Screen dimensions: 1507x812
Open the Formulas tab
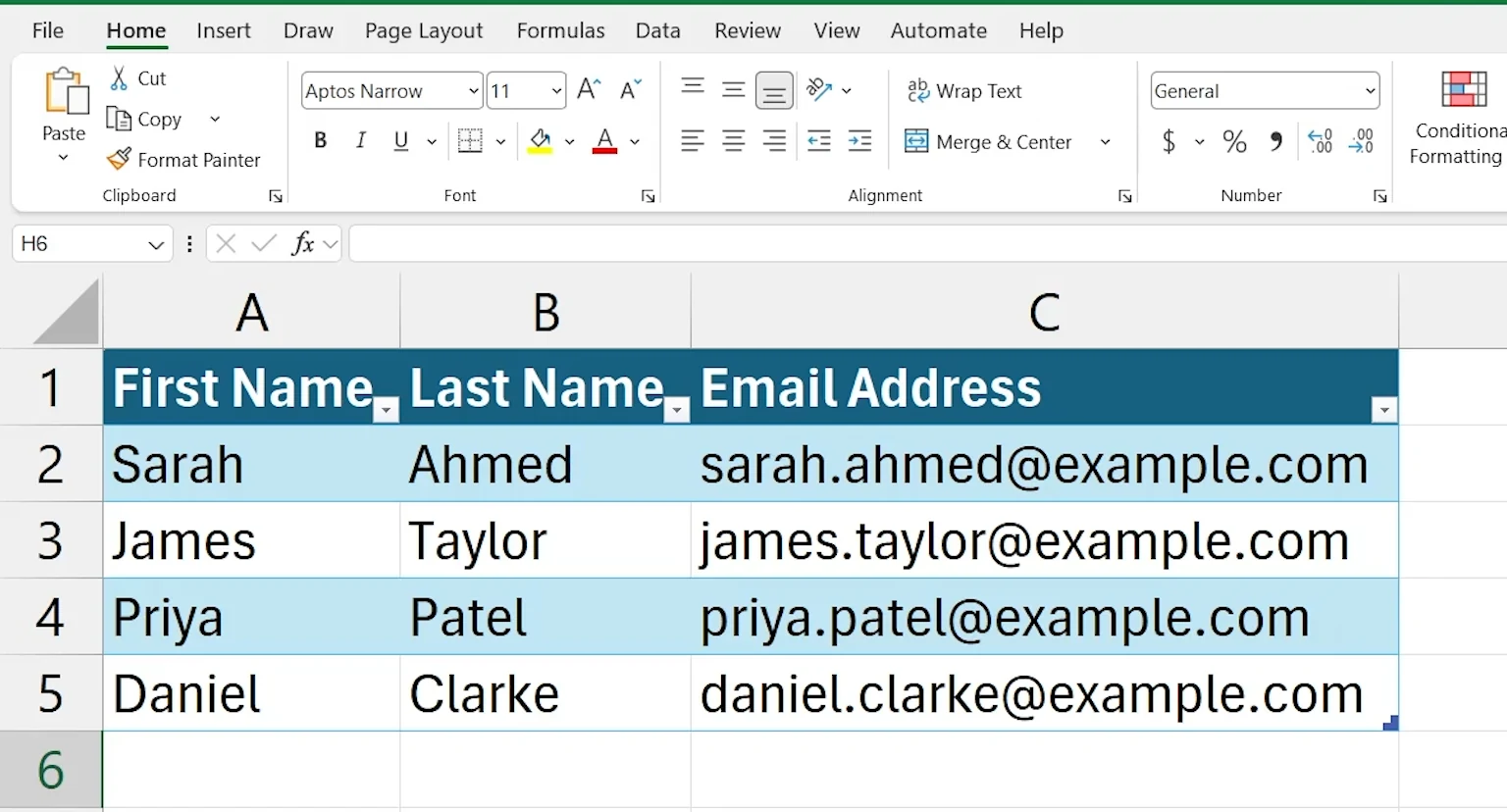560,30
